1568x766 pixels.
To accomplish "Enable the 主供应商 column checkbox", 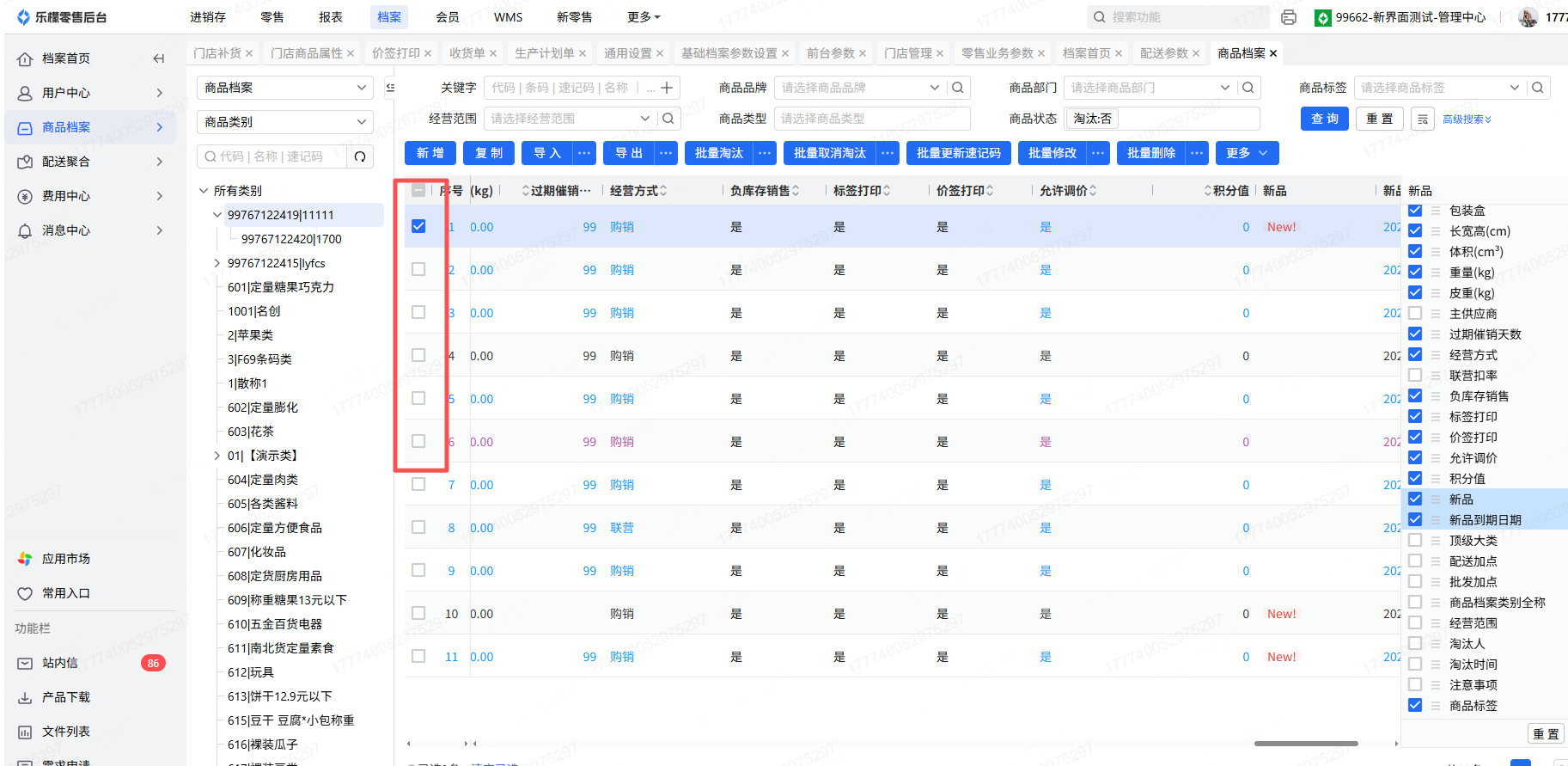I will 1415,314.
